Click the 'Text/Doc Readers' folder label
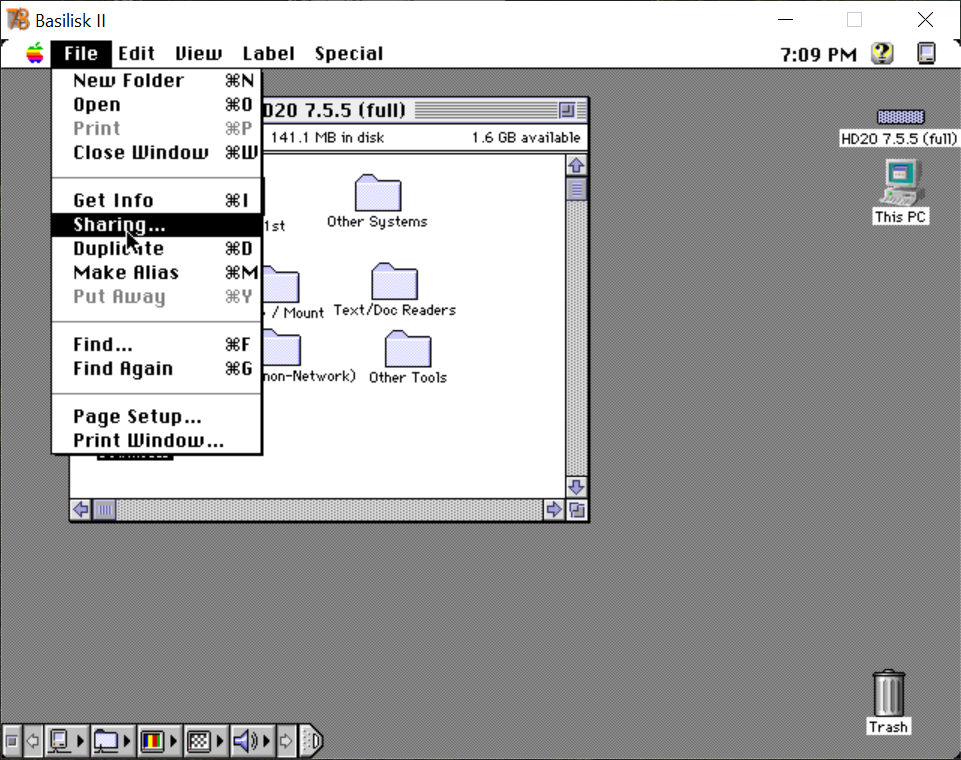This screenshot has height=760, width=961. click(x=395, y=310)
